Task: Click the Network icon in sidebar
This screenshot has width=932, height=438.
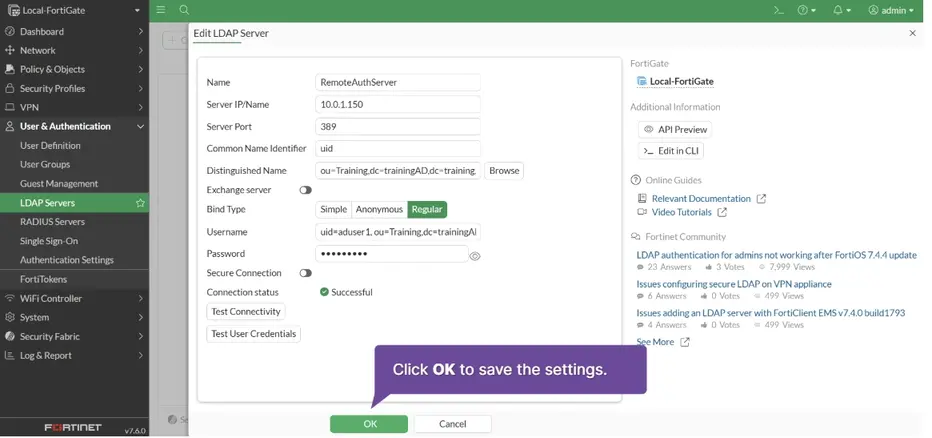Action: pyautogui.click(x=10, y=50)
